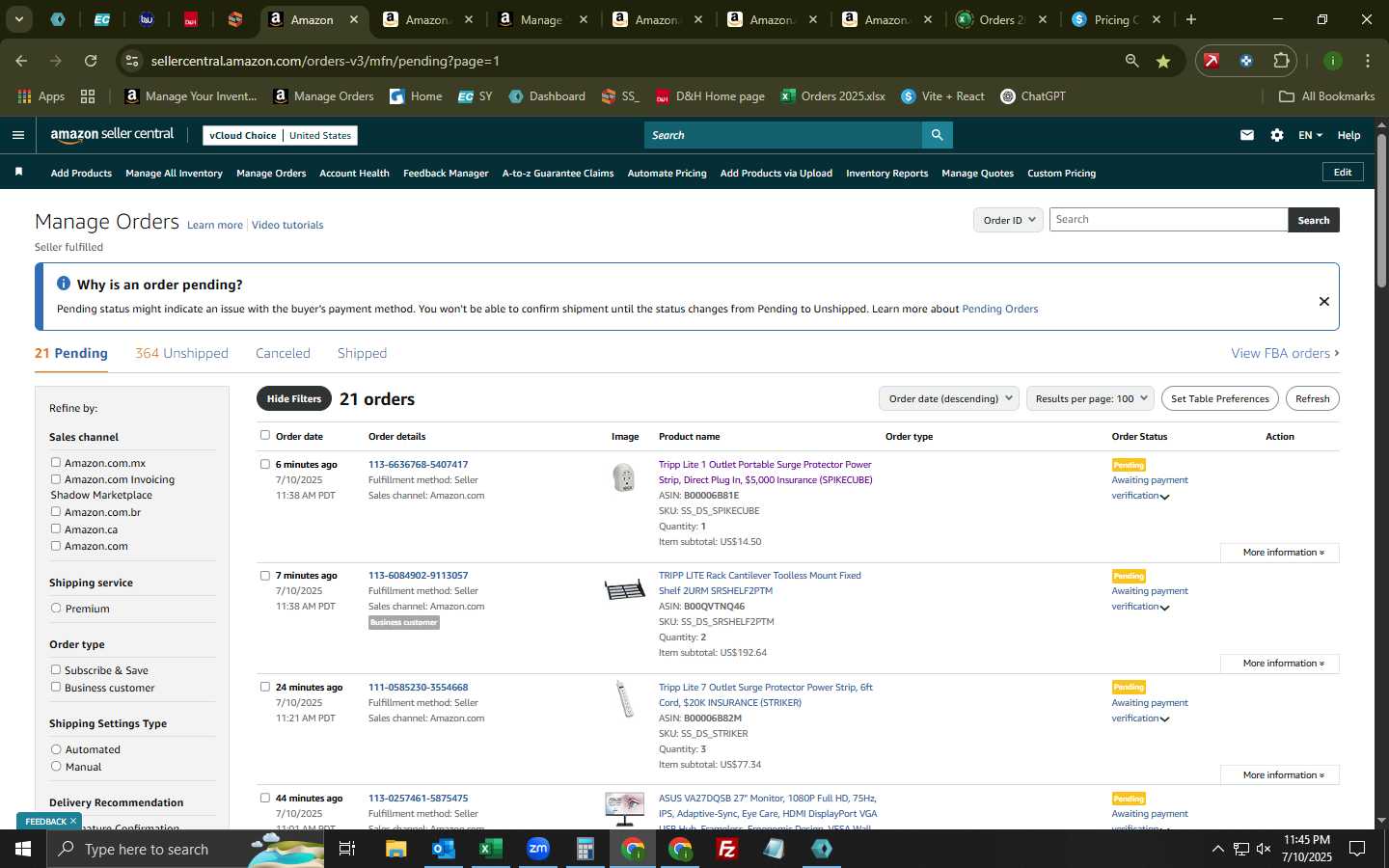The image size is (1389, 868).
Task: Select the Manual shipping settings radio
Action: pos(56,767)
